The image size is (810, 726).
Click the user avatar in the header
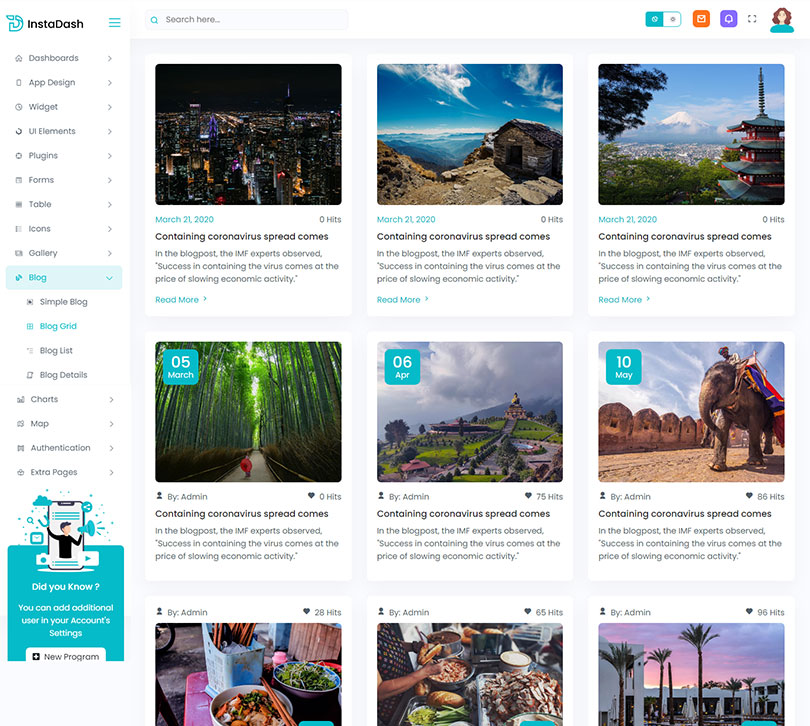[782, 19]
